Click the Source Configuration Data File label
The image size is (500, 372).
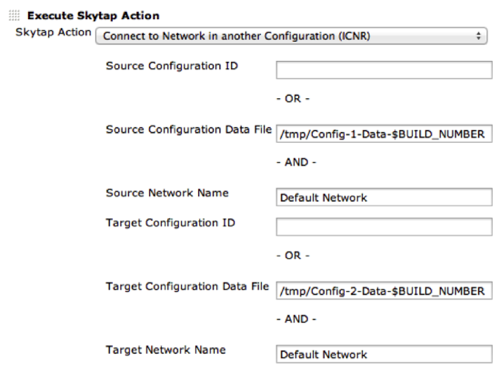tap(189, 130)
